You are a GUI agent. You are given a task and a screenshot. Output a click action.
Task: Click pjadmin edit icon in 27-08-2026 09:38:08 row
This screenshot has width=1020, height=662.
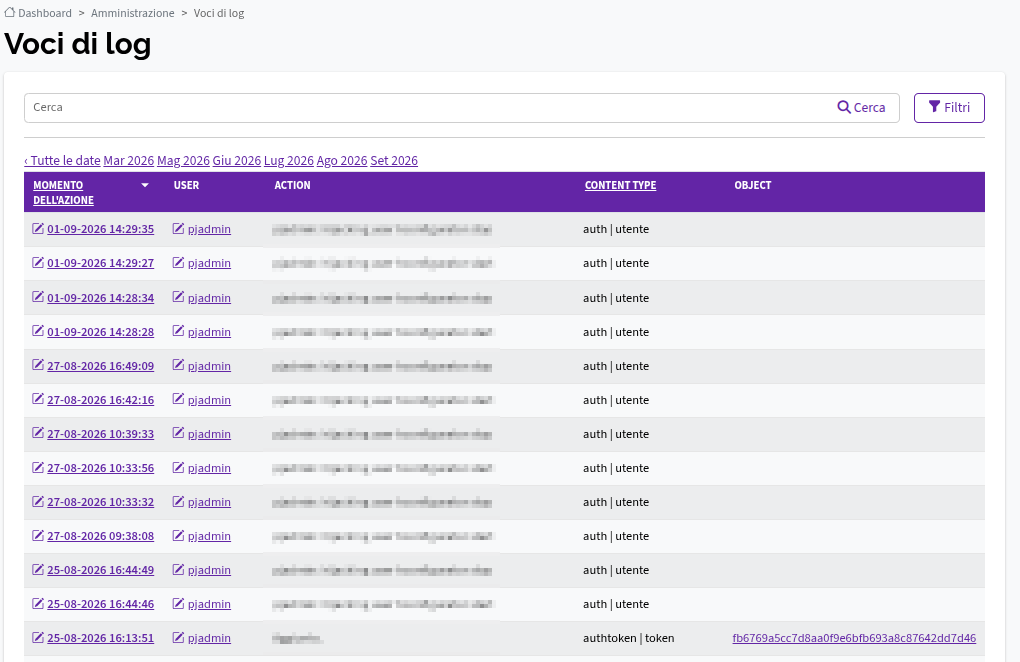178,535
